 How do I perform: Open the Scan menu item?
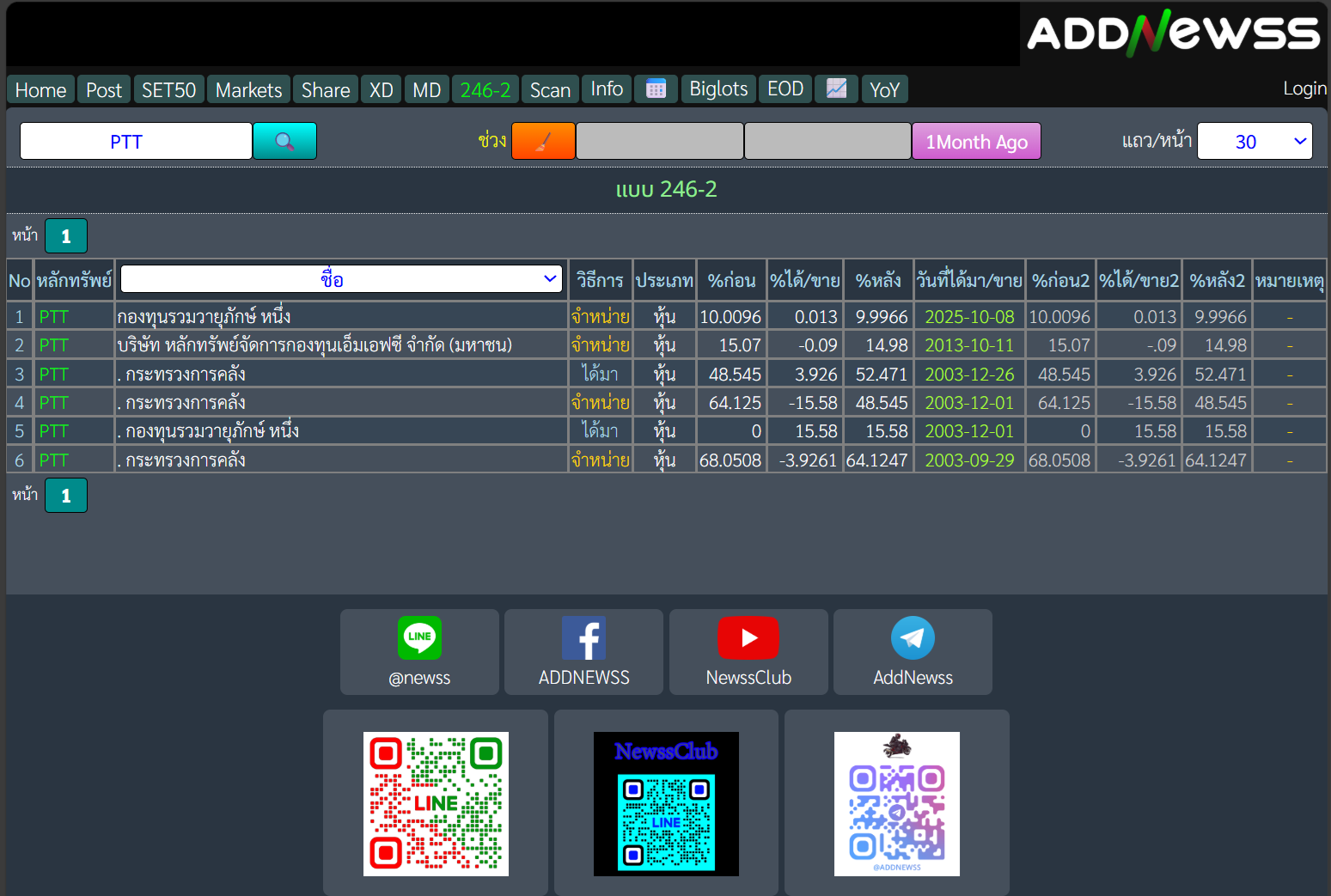[550, 90]
